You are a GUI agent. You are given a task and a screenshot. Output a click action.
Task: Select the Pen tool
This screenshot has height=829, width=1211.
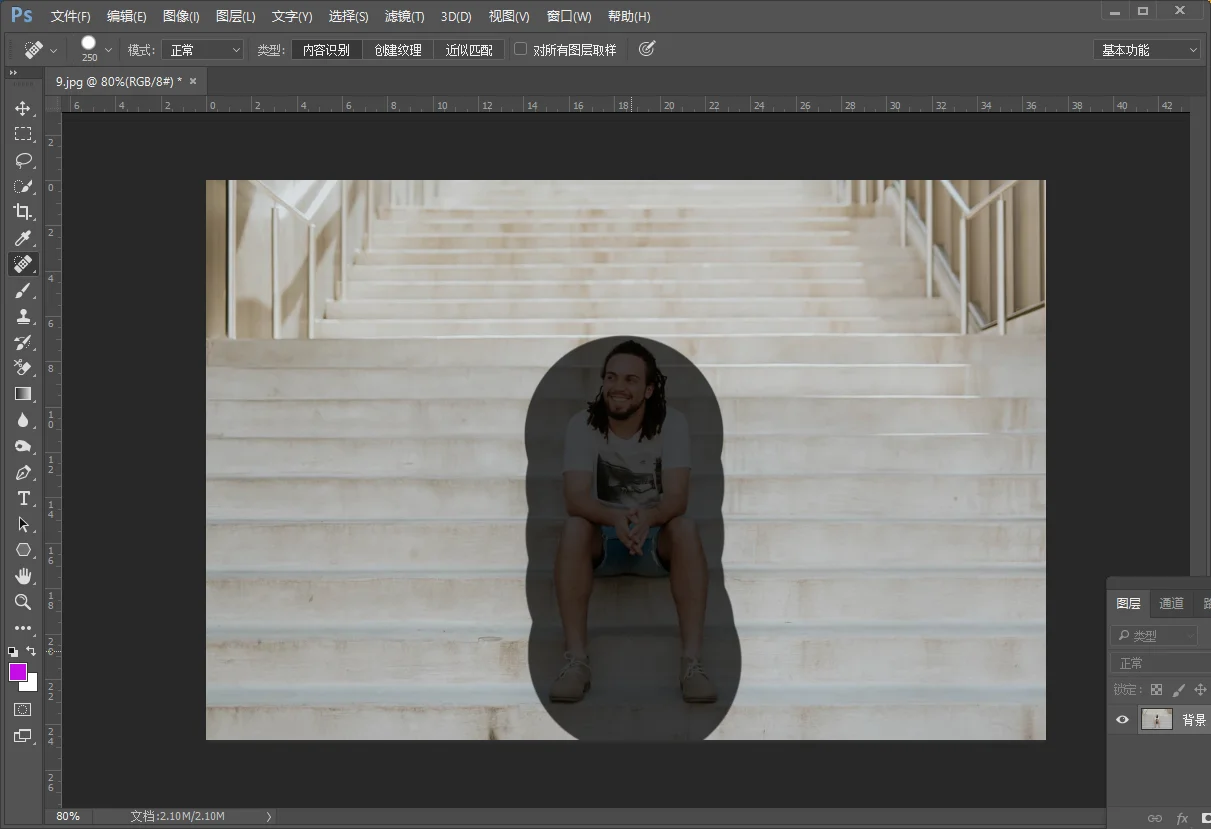tap(23, 472)
